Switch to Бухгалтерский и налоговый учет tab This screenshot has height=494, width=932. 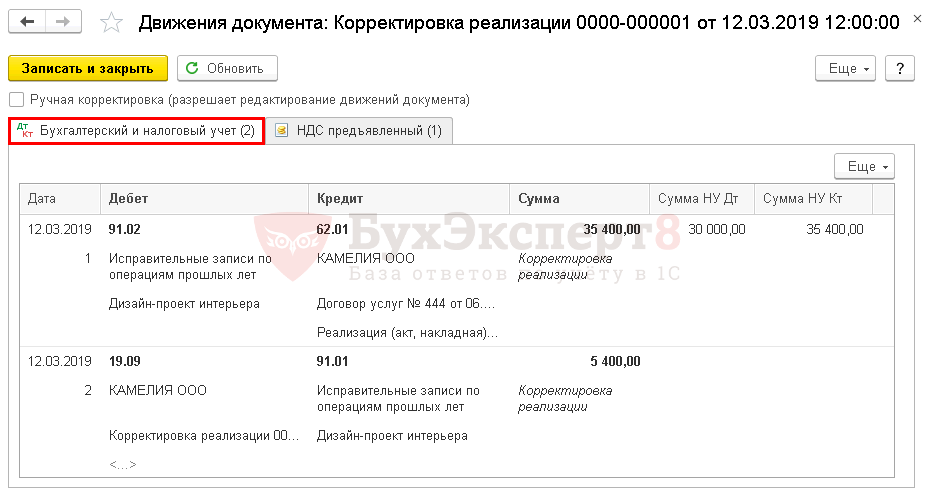point(137,131)
